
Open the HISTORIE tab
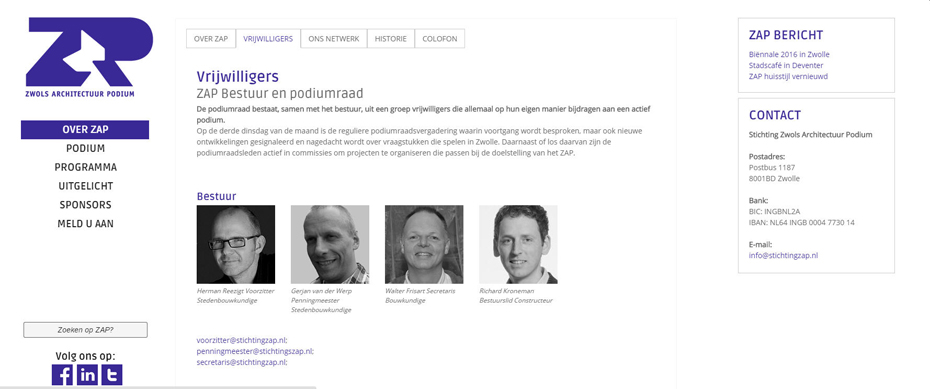[x=391, y=39]
